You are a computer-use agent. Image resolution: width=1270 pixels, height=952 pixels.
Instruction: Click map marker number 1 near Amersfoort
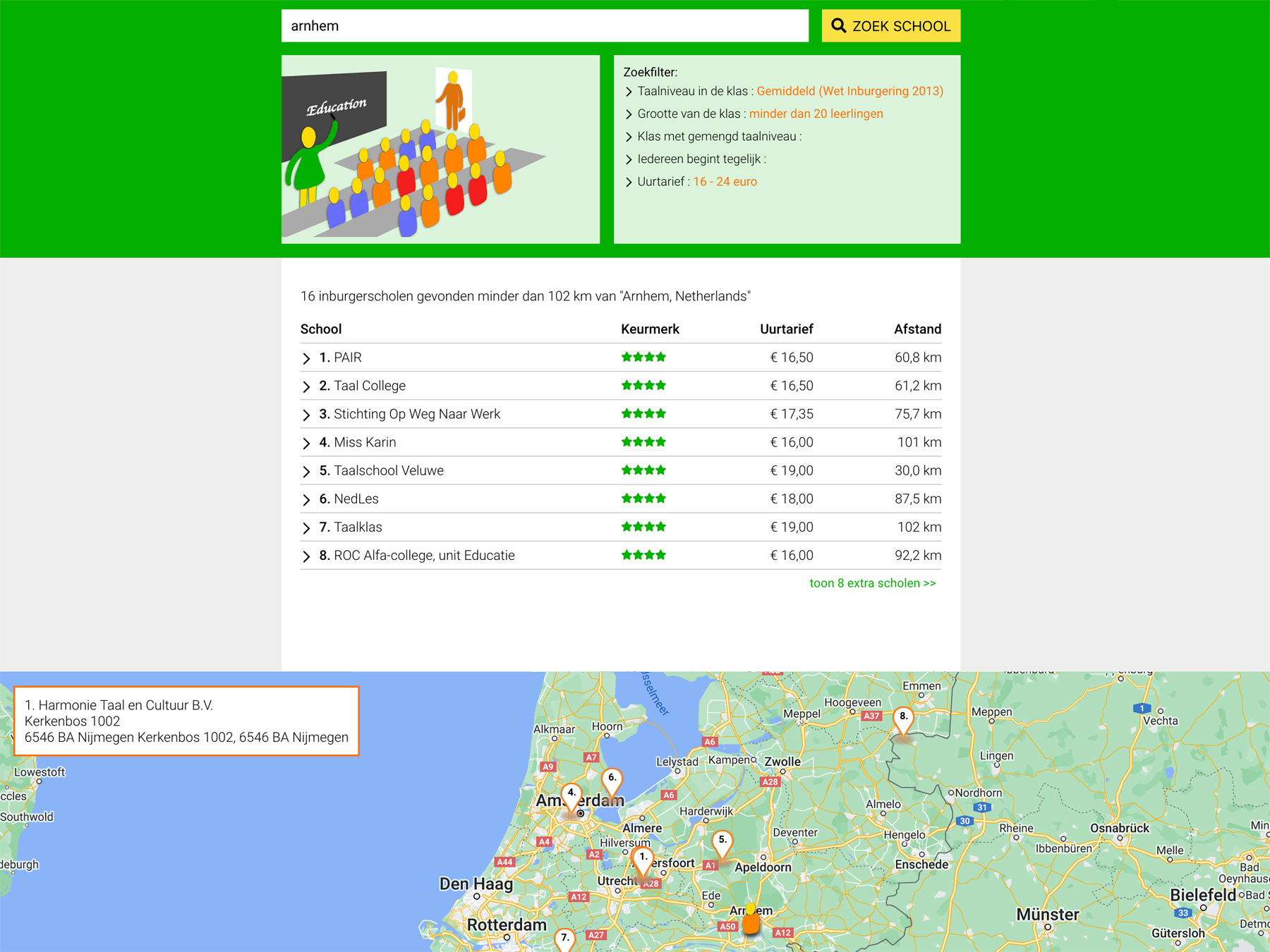pos(642,861)
